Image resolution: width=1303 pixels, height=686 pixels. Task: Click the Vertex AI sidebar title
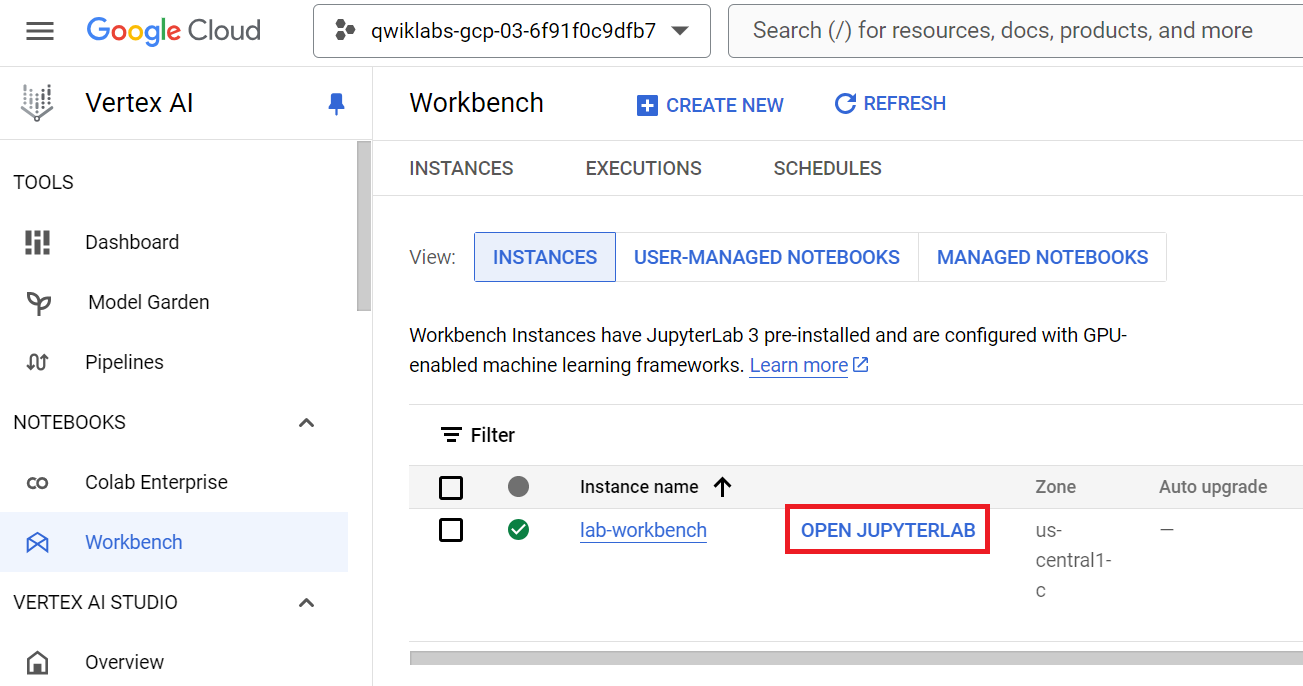click(x=139, y=103)
